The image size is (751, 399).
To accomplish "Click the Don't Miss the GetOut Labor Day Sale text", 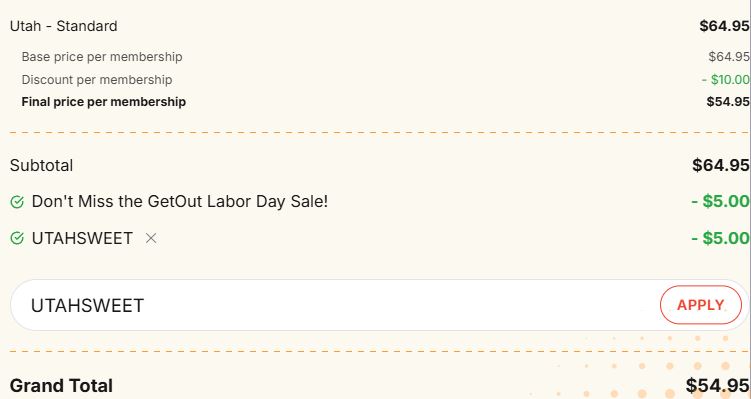I will (x=180, y=202).
